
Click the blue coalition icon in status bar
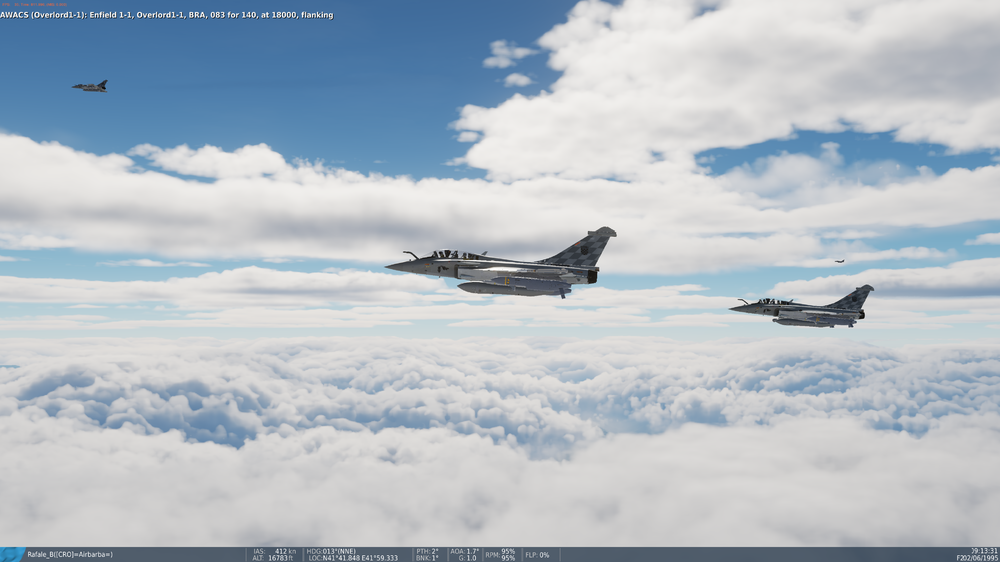pos(11,554)
